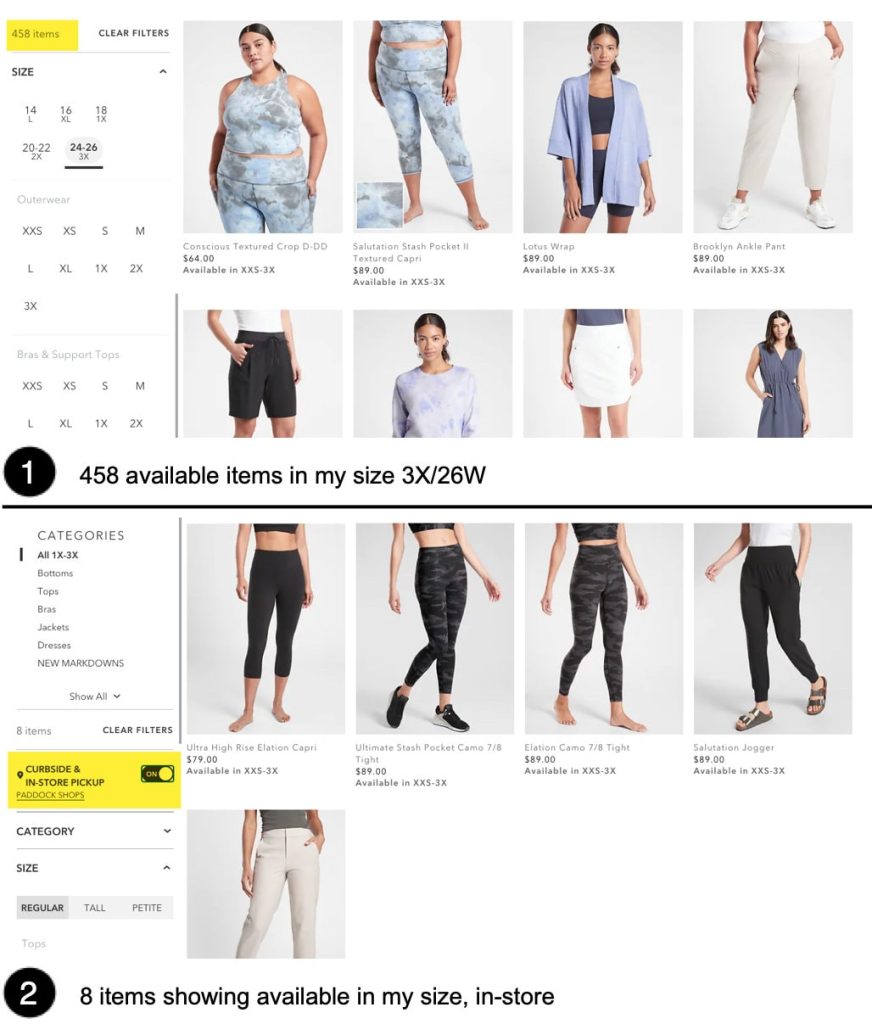Click the location pin icon beside Curbside pickup

click(x=20, y=775)
